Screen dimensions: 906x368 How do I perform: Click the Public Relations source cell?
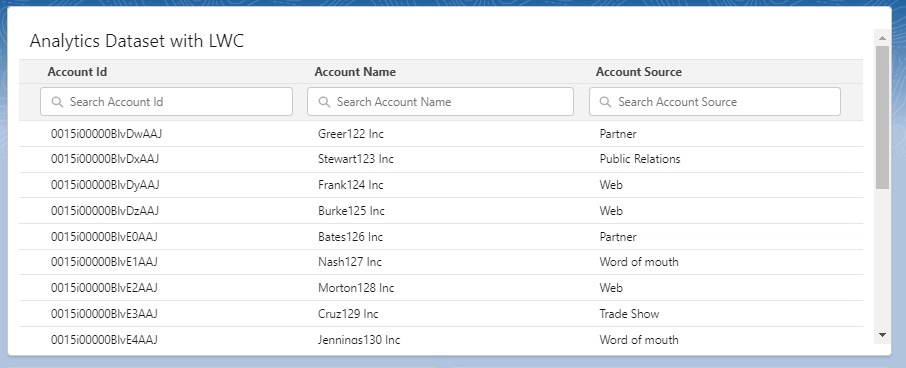click(x=640, y=159)
